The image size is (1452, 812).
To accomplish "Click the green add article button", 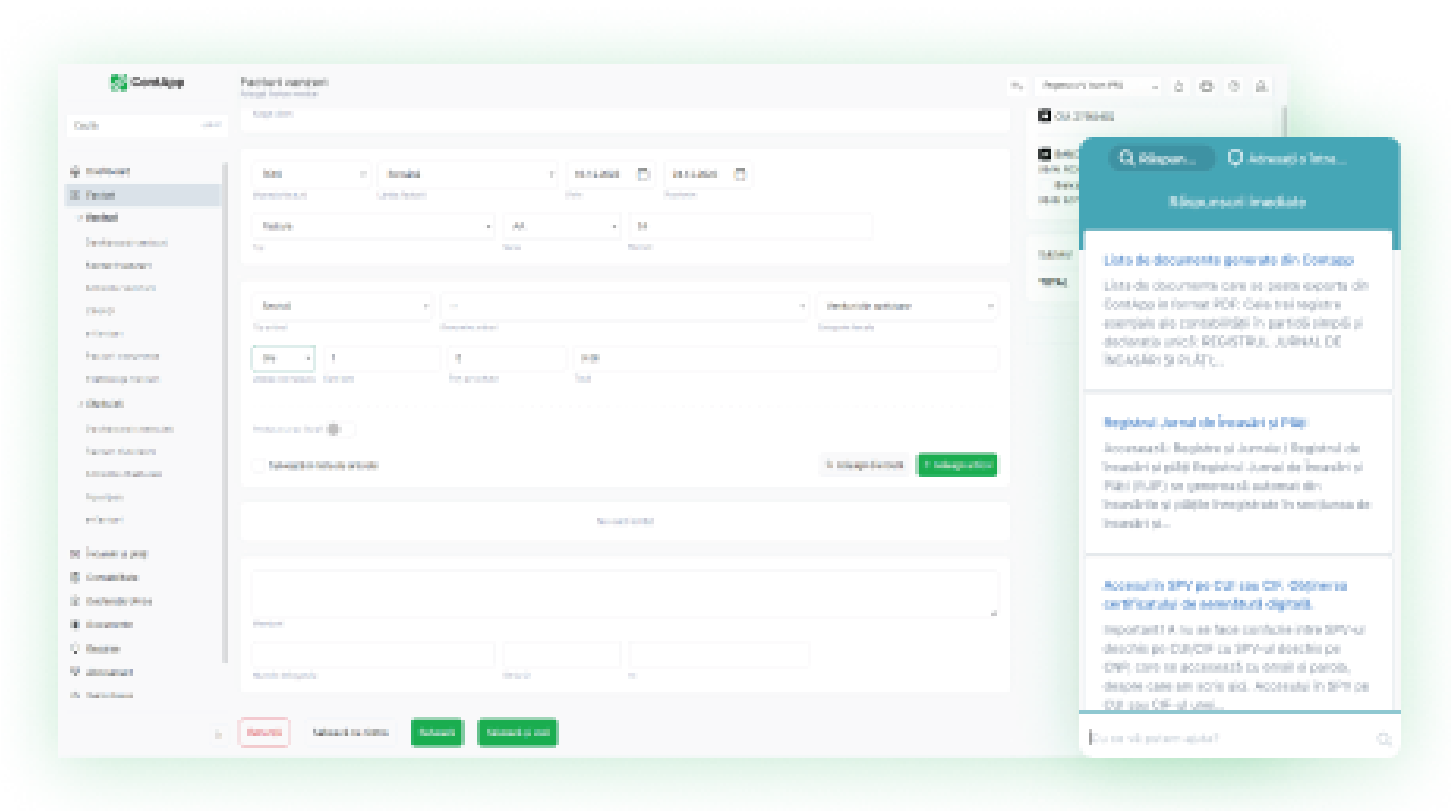I will [957, 465].
